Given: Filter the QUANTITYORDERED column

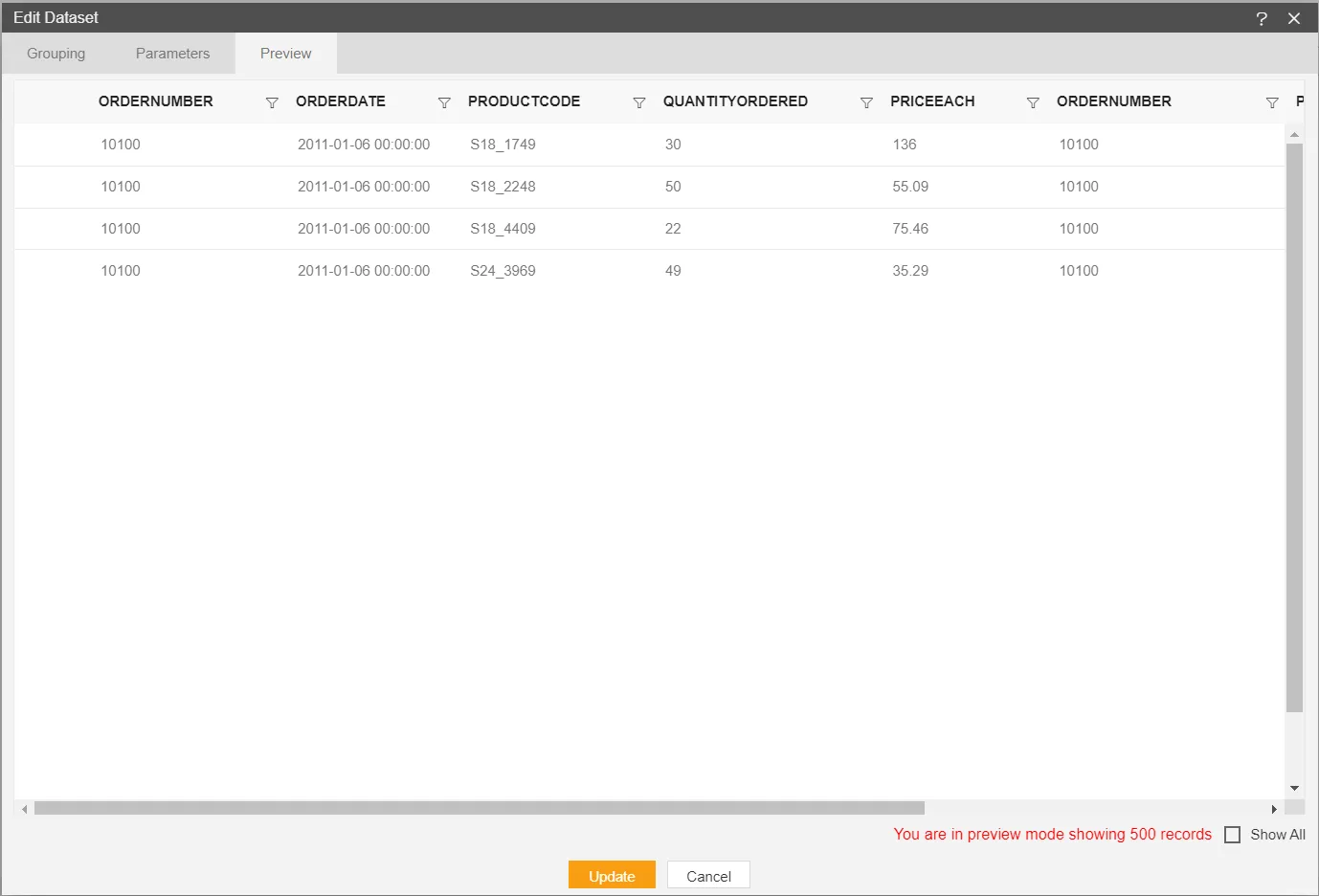Looking at the screenshot, I should (866, 102).
